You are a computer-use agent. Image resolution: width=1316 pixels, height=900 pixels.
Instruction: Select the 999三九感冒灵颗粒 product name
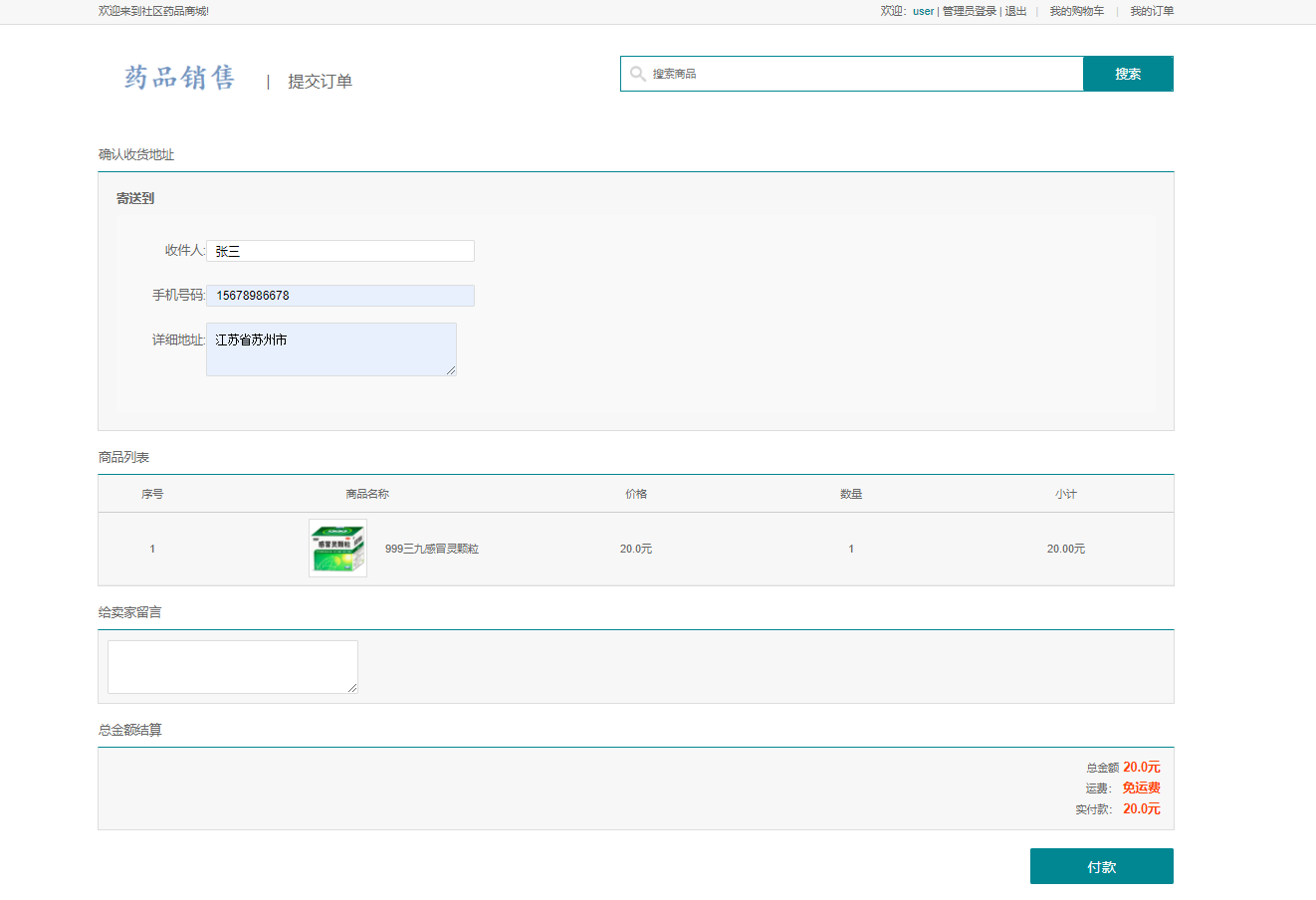coord(431,549)
